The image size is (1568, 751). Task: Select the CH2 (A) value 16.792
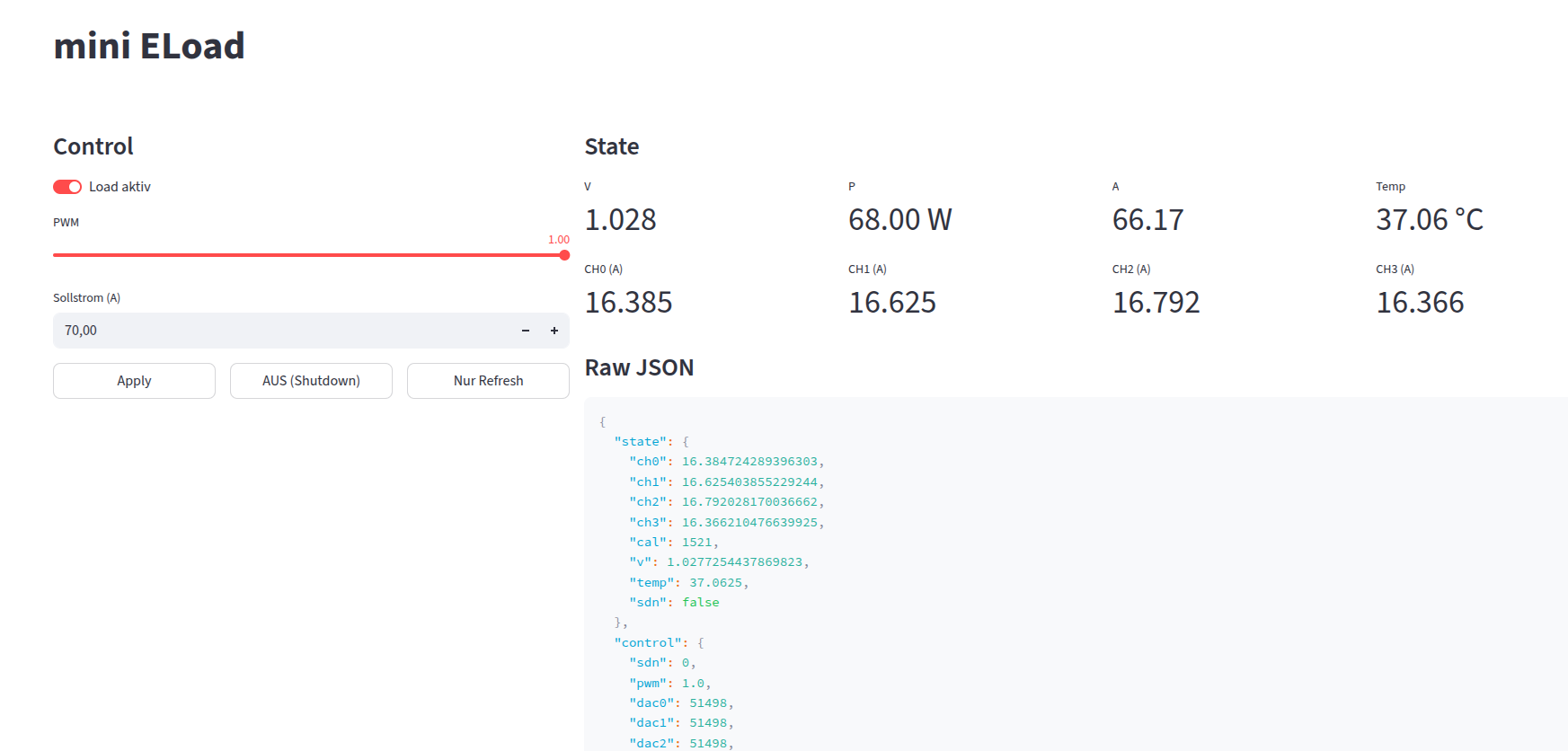tap(1156, 303)
